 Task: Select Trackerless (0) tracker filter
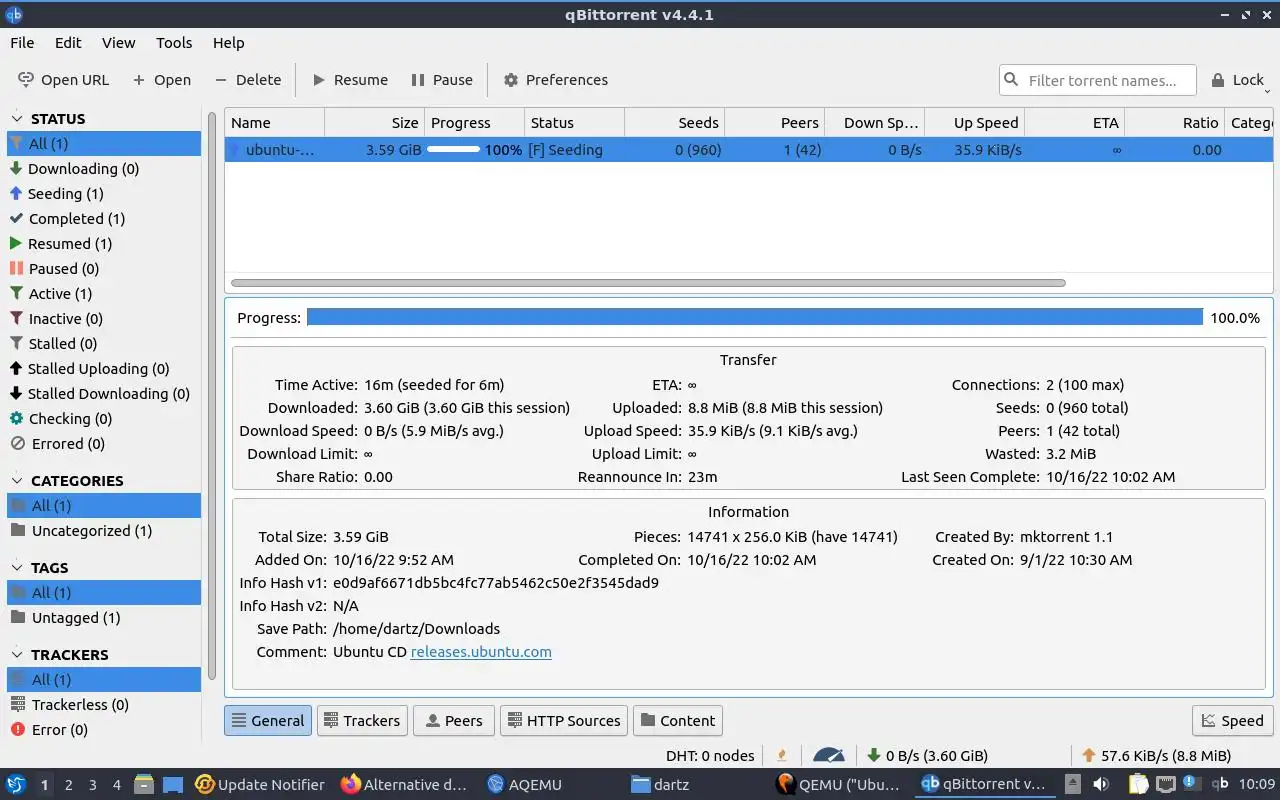(104, 705)
